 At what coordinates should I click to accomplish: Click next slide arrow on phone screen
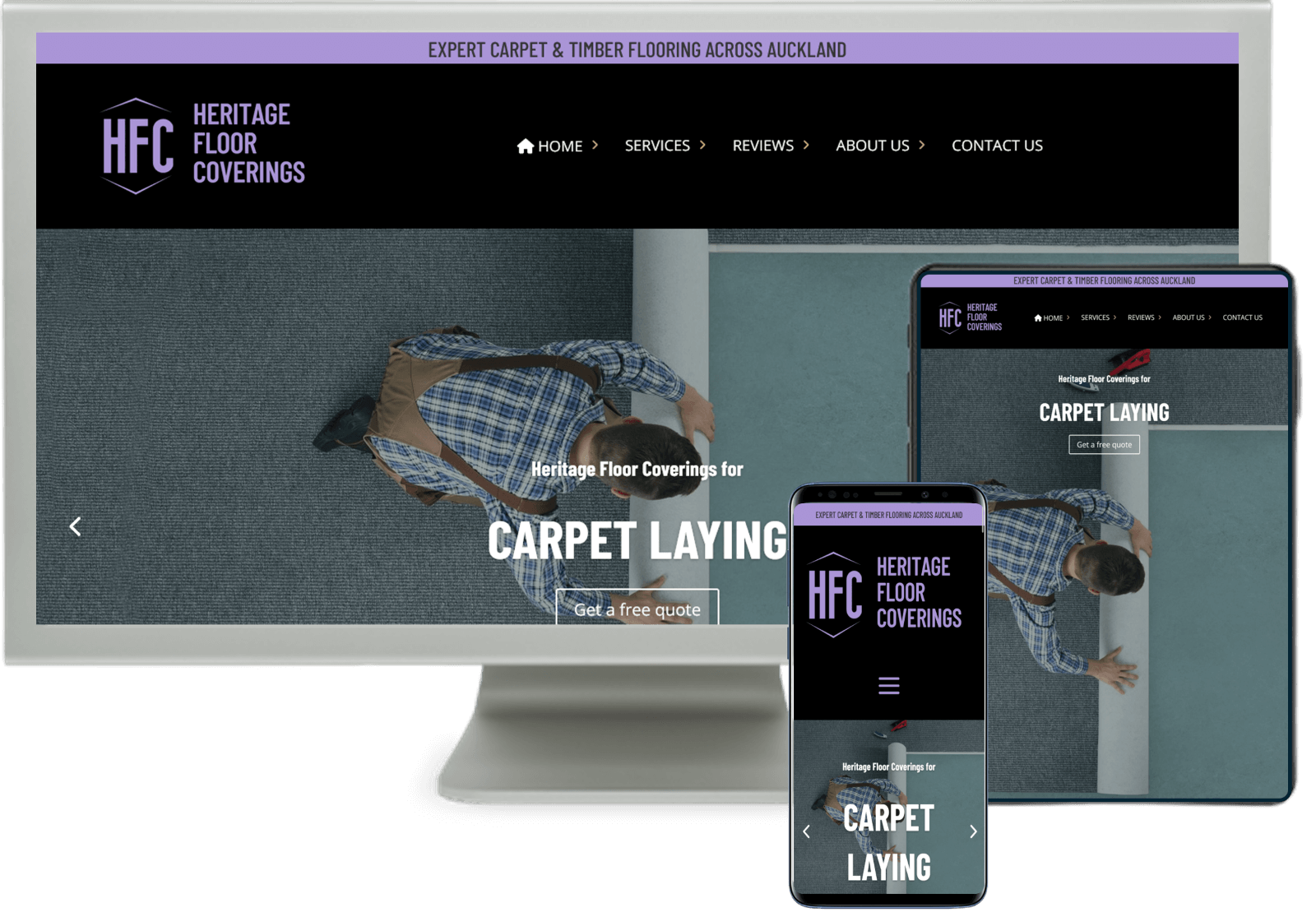click(973, 831)
